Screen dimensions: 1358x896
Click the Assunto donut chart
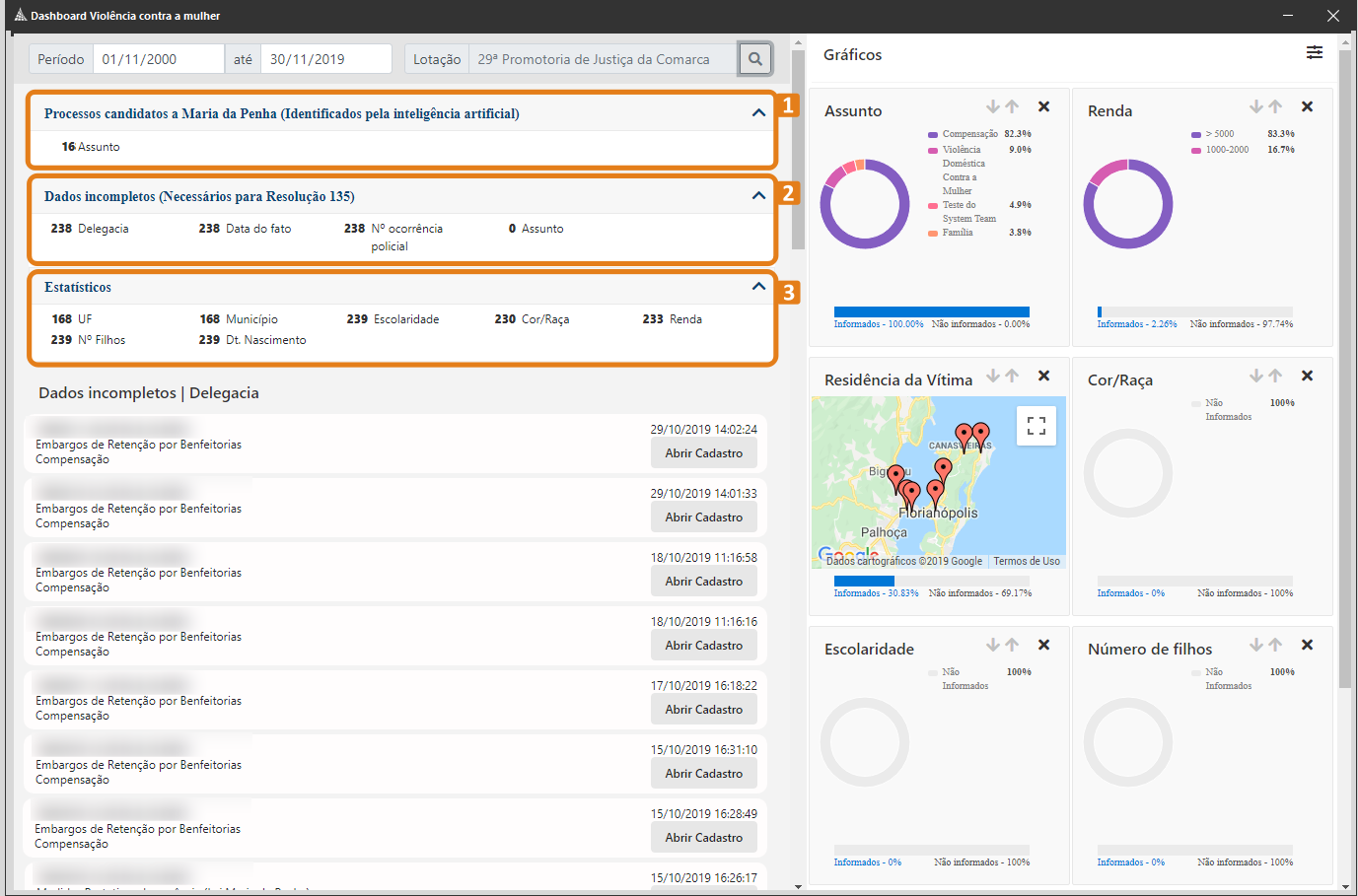tap(865, 204)
